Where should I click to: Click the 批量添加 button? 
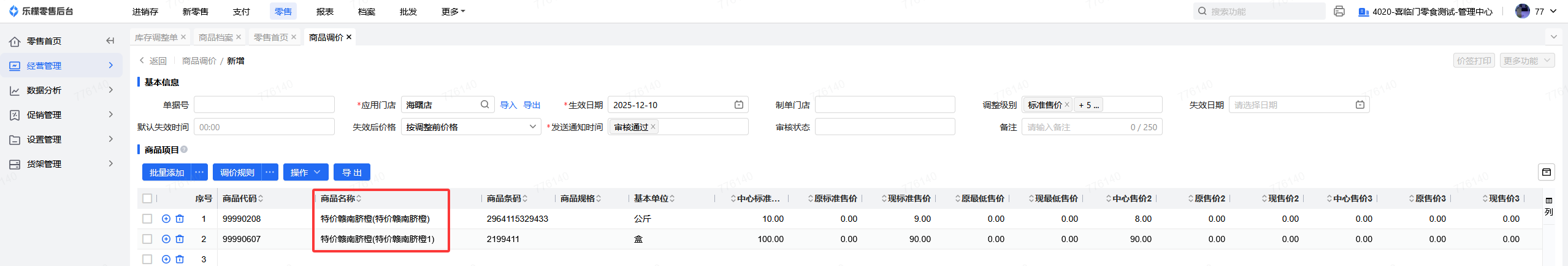tap(167, 173)
